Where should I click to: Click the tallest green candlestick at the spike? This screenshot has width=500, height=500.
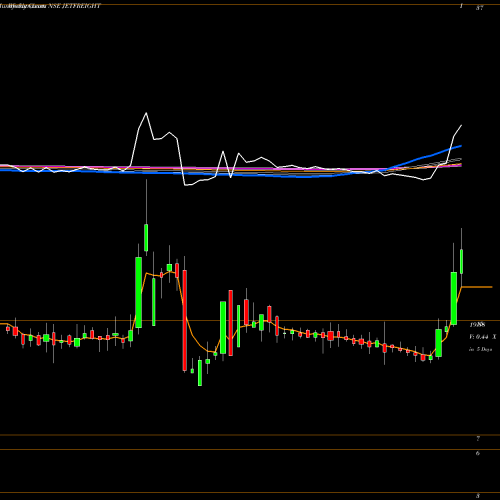[x=139, y=292]
